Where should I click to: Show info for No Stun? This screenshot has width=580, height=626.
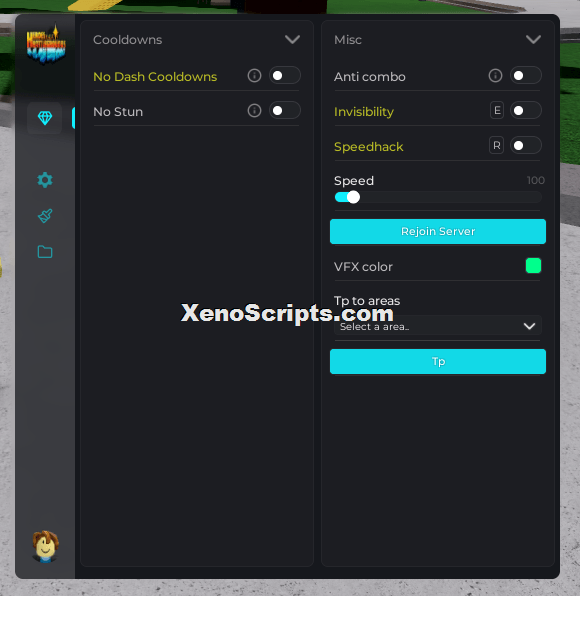pos(254,111)
